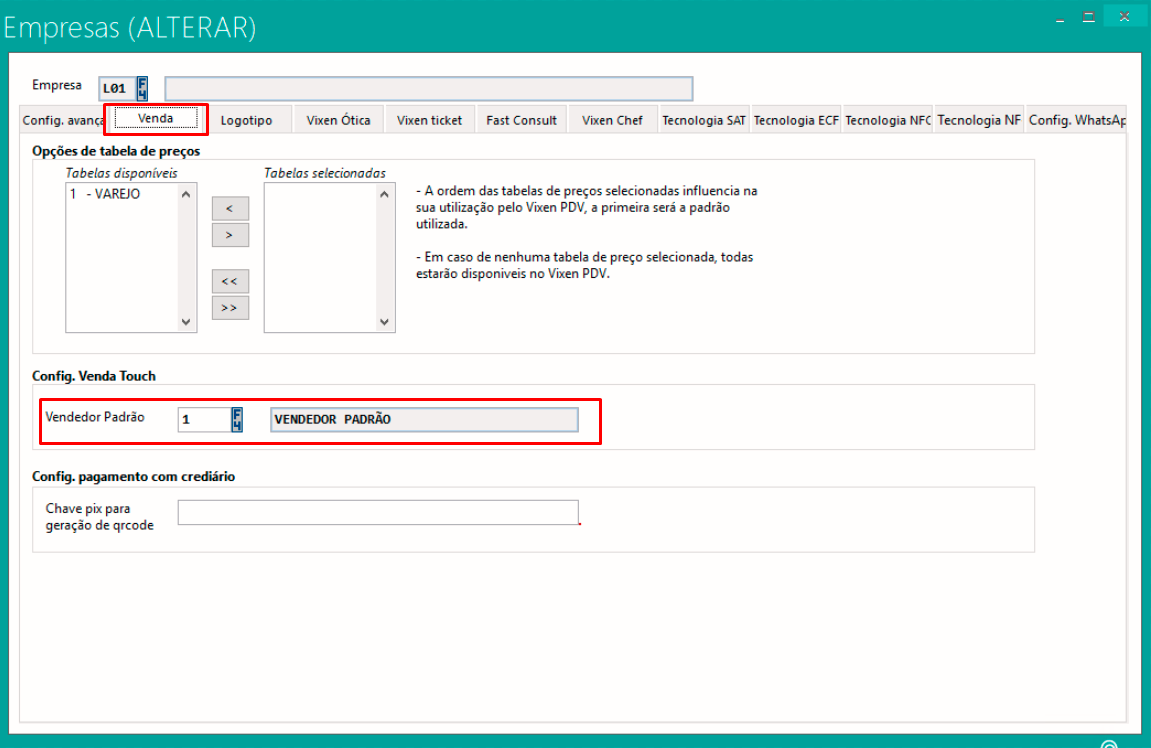Viewport: 1151px width, 748px height.
Task: Go to the Vixen Ótica tab
Action: click(x=338, y=120)
